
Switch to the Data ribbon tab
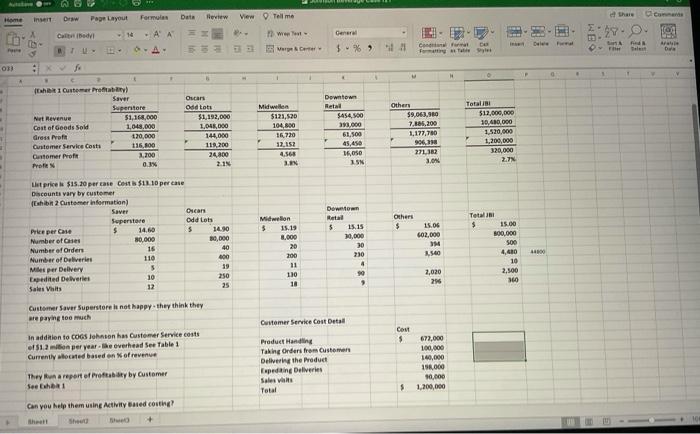[x=188, y=17]
